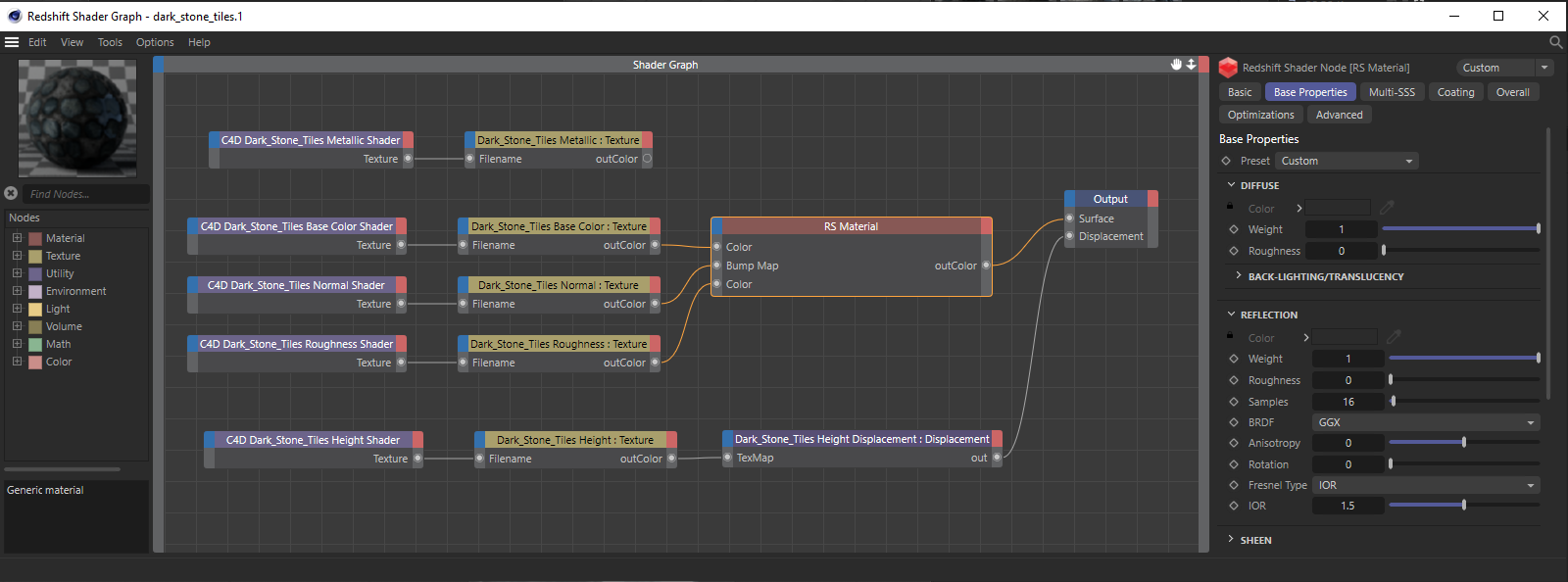The image size is (1568, 582).
Task: Click the Find Nodes search field
Action: pyautogui.click(x=86, y=194)
